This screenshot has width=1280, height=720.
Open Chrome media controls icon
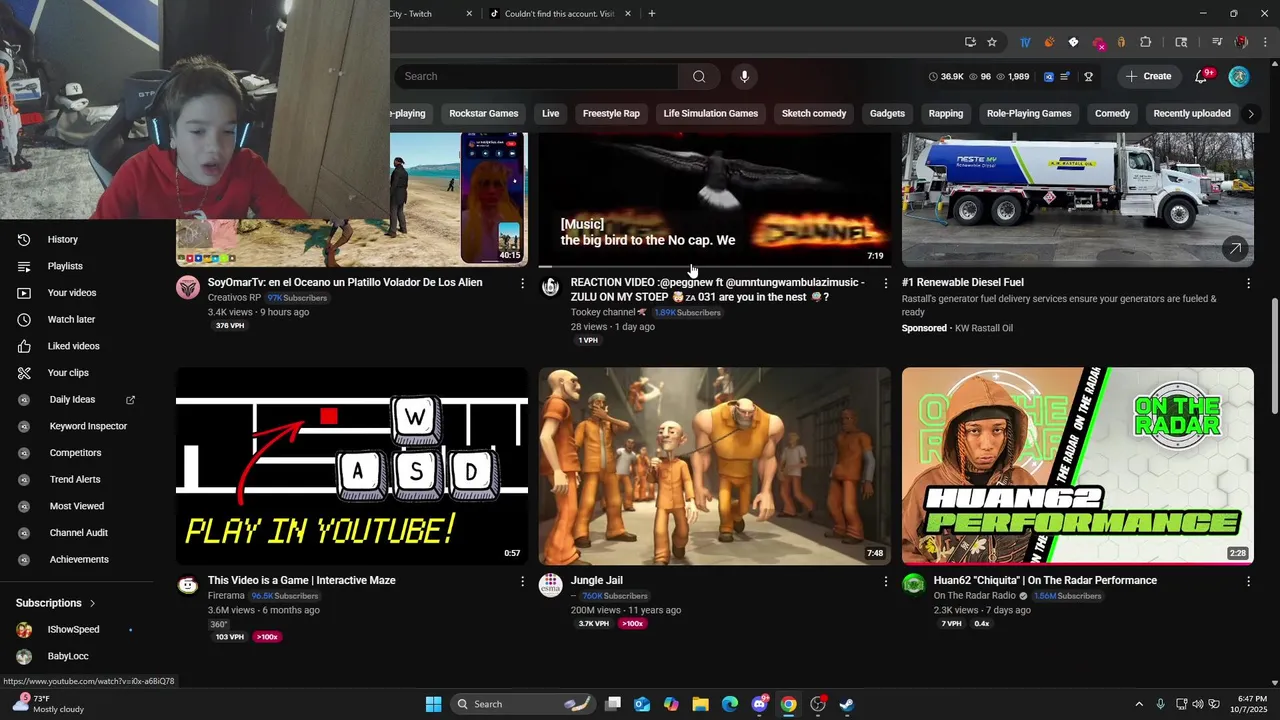(x=1217, y=42)
